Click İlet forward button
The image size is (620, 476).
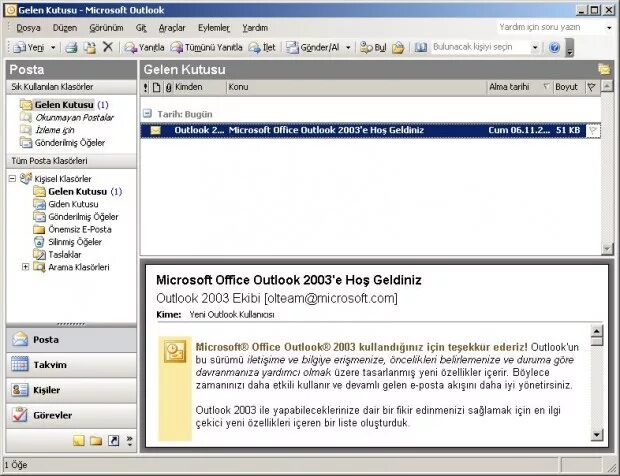point(262,47)
